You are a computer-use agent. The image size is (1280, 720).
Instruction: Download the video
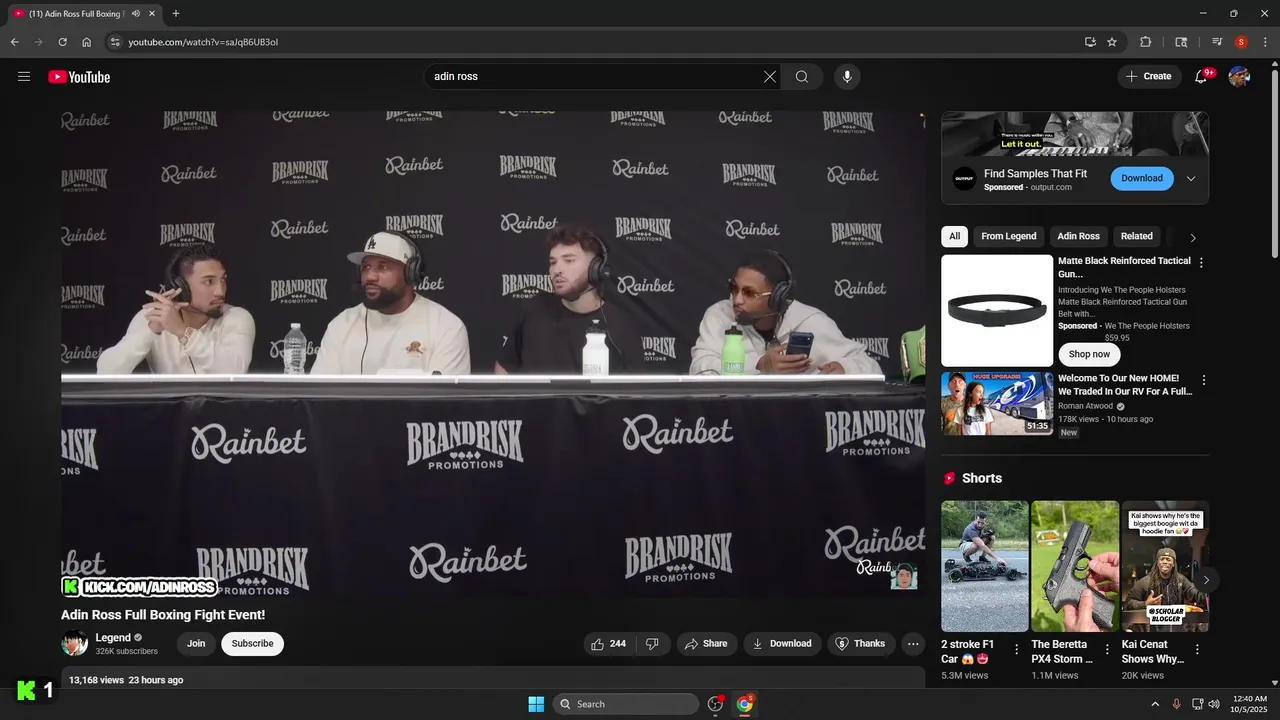pos(782,644)
